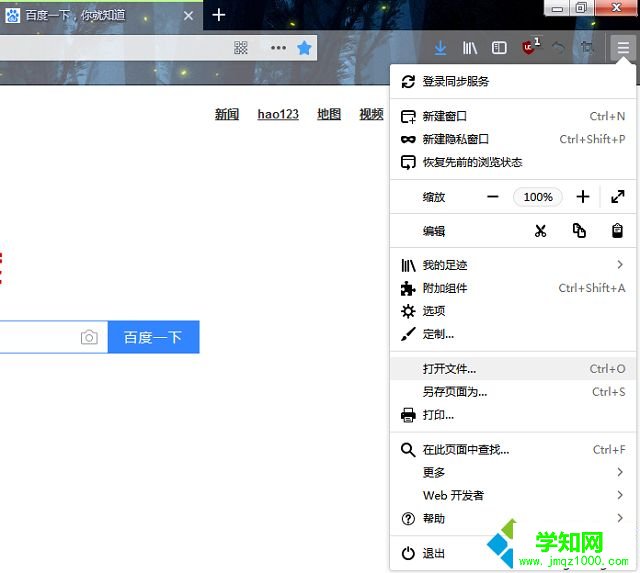Minimize the browser window

pyautogui.click(x=557, y=8)
